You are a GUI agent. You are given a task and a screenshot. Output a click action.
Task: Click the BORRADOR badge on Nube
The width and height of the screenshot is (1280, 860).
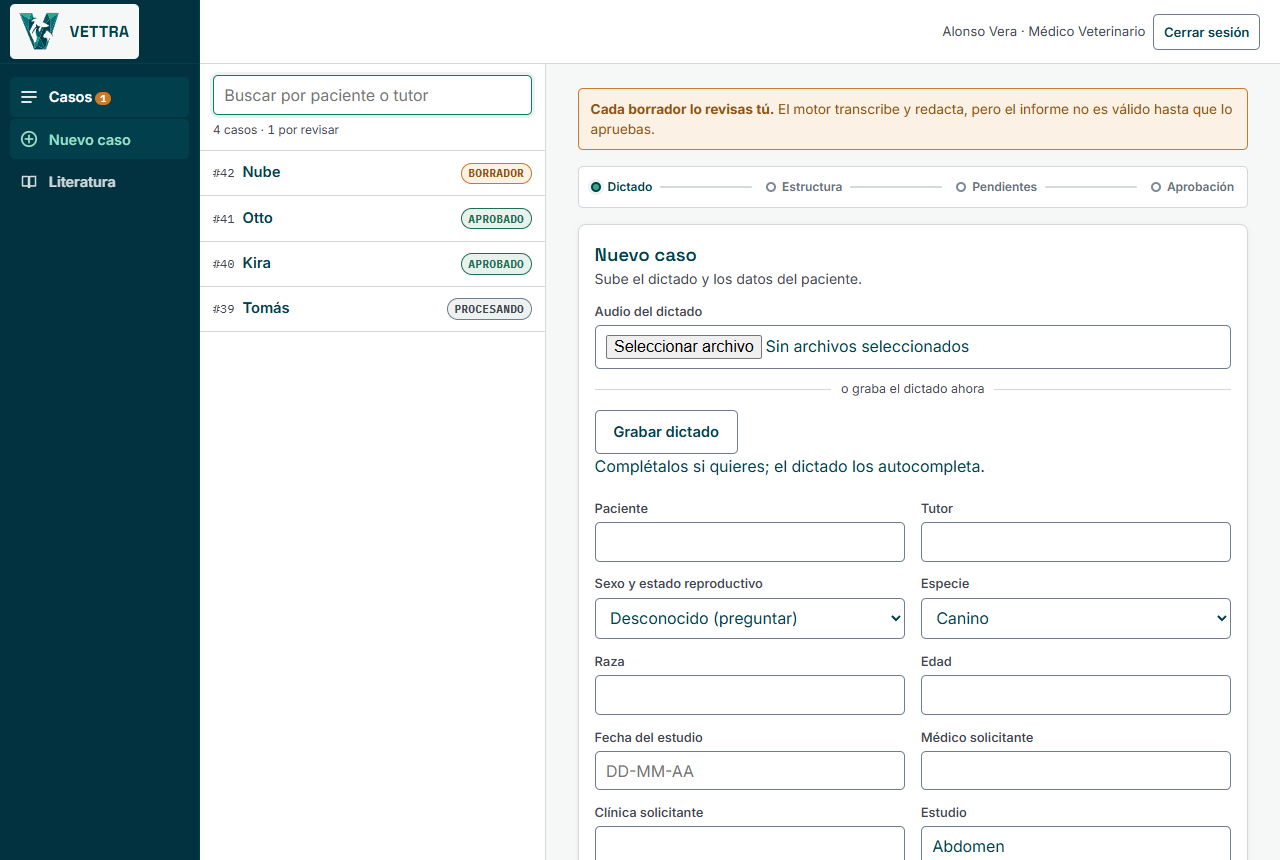496,173
